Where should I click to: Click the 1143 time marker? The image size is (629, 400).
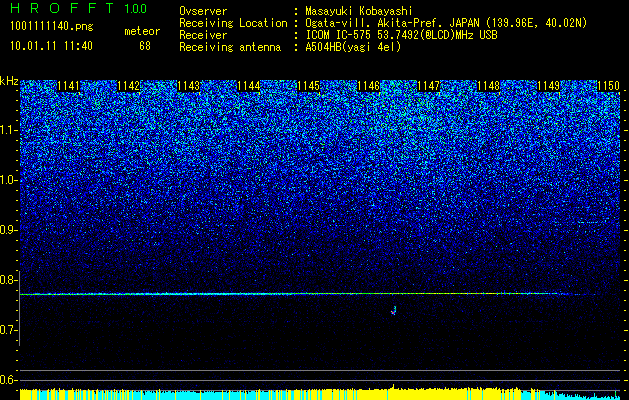coord(189,86)
